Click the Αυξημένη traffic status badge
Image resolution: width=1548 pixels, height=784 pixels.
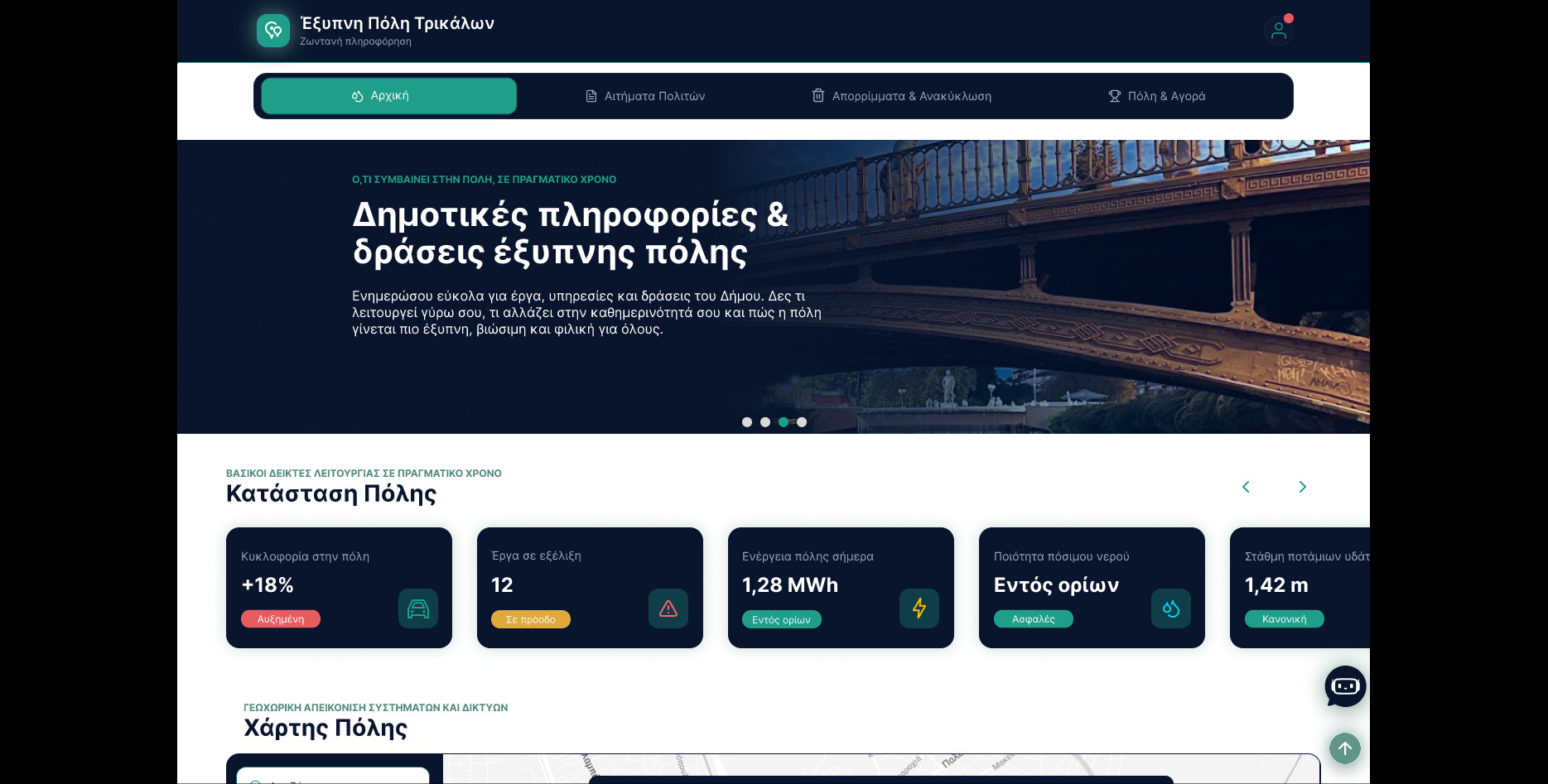281,619
